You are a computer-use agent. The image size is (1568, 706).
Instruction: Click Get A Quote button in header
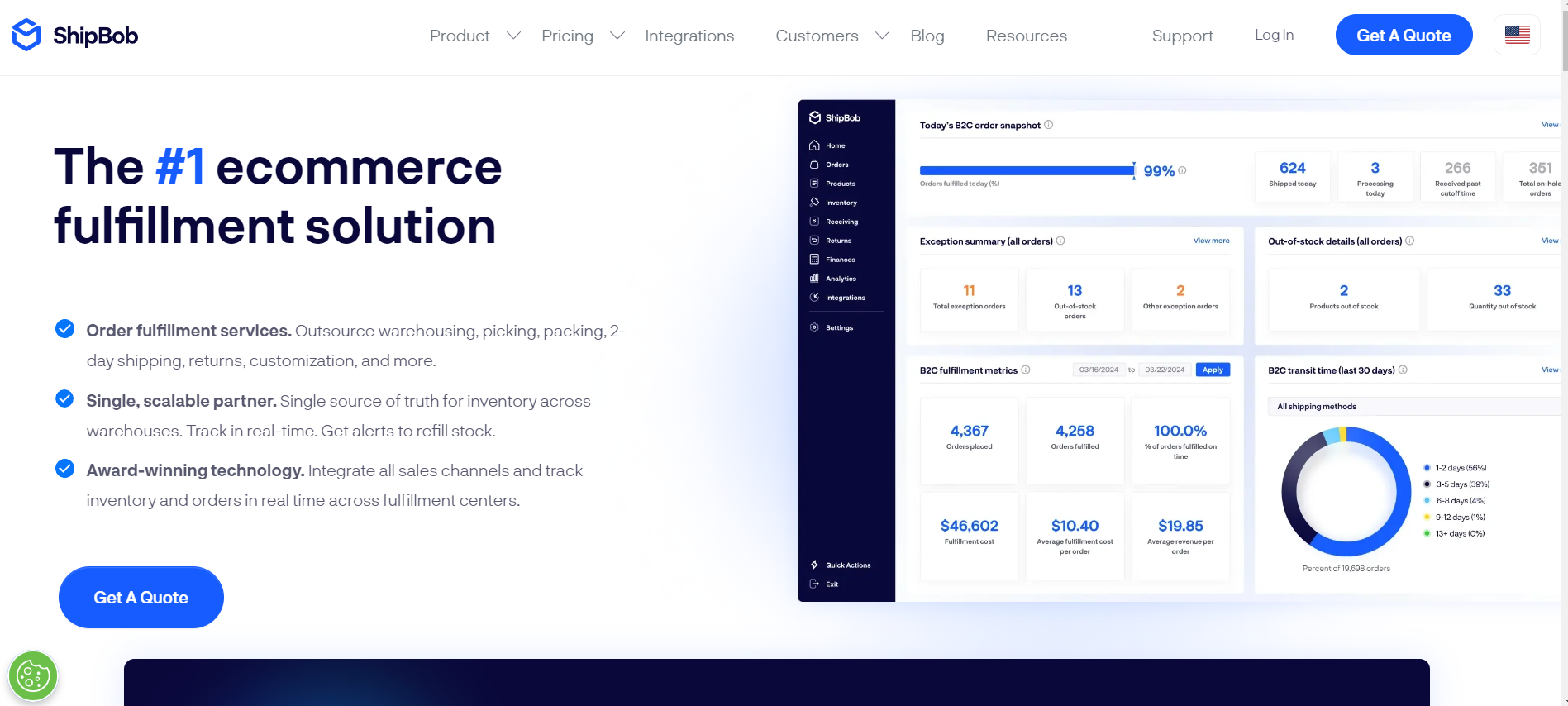[x=1404, y=35]
